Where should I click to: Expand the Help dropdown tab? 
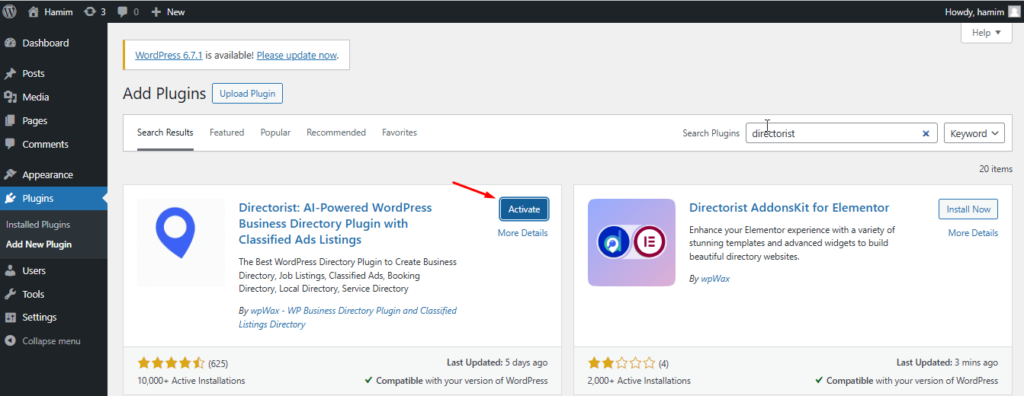click(x=986, y=33)
